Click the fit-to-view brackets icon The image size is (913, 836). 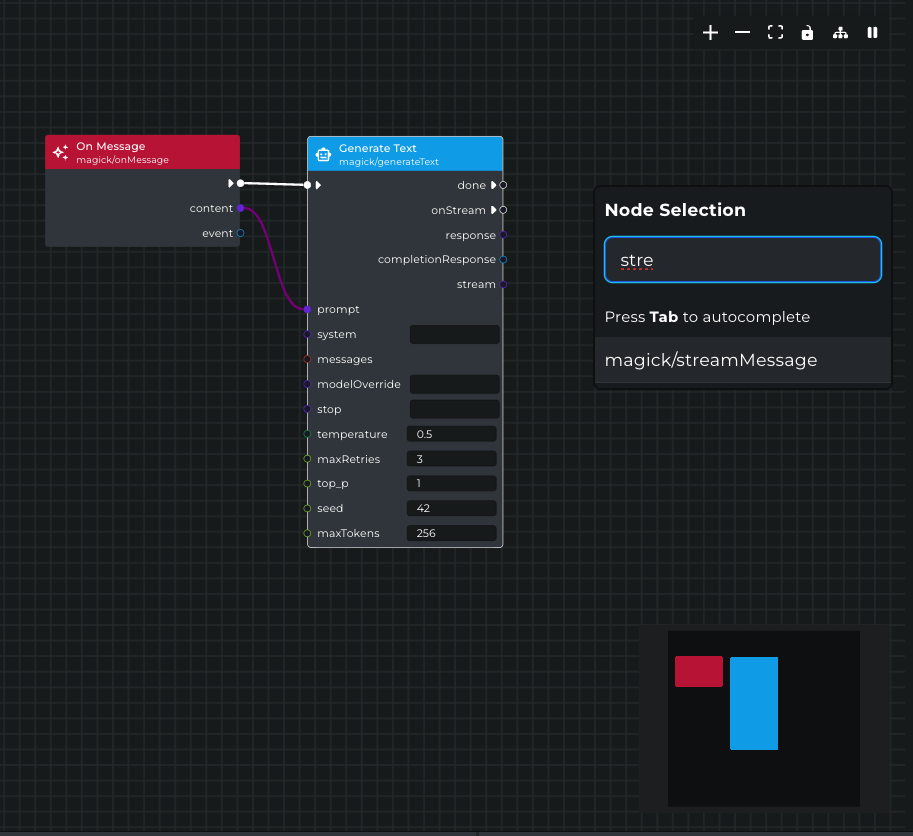click(x=775, y=32)
